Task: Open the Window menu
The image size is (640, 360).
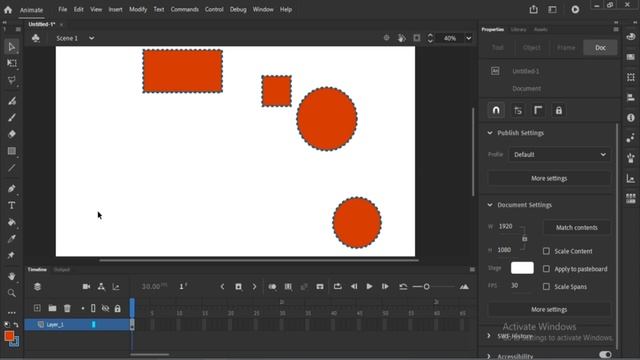Action: click(x=263, y=9)
